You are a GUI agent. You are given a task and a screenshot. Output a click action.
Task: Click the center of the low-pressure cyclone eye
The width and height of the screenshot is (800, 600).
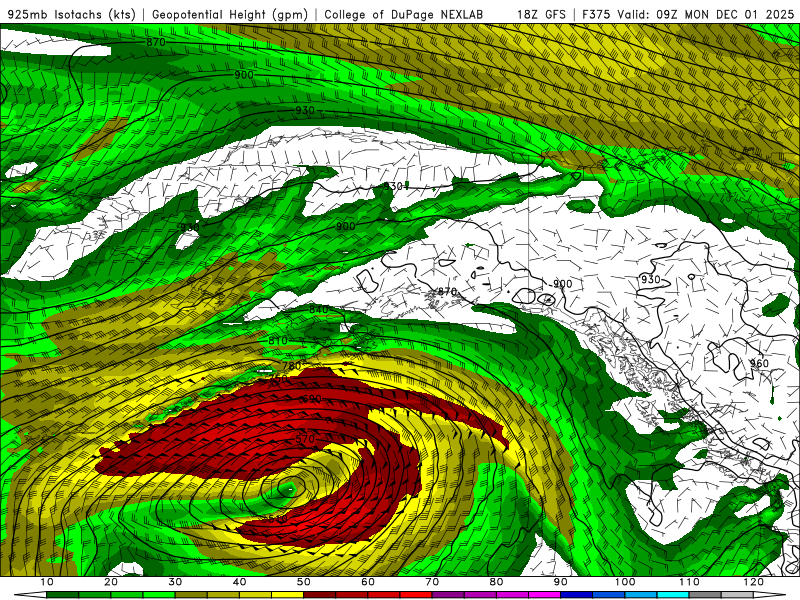click(289, 490)
